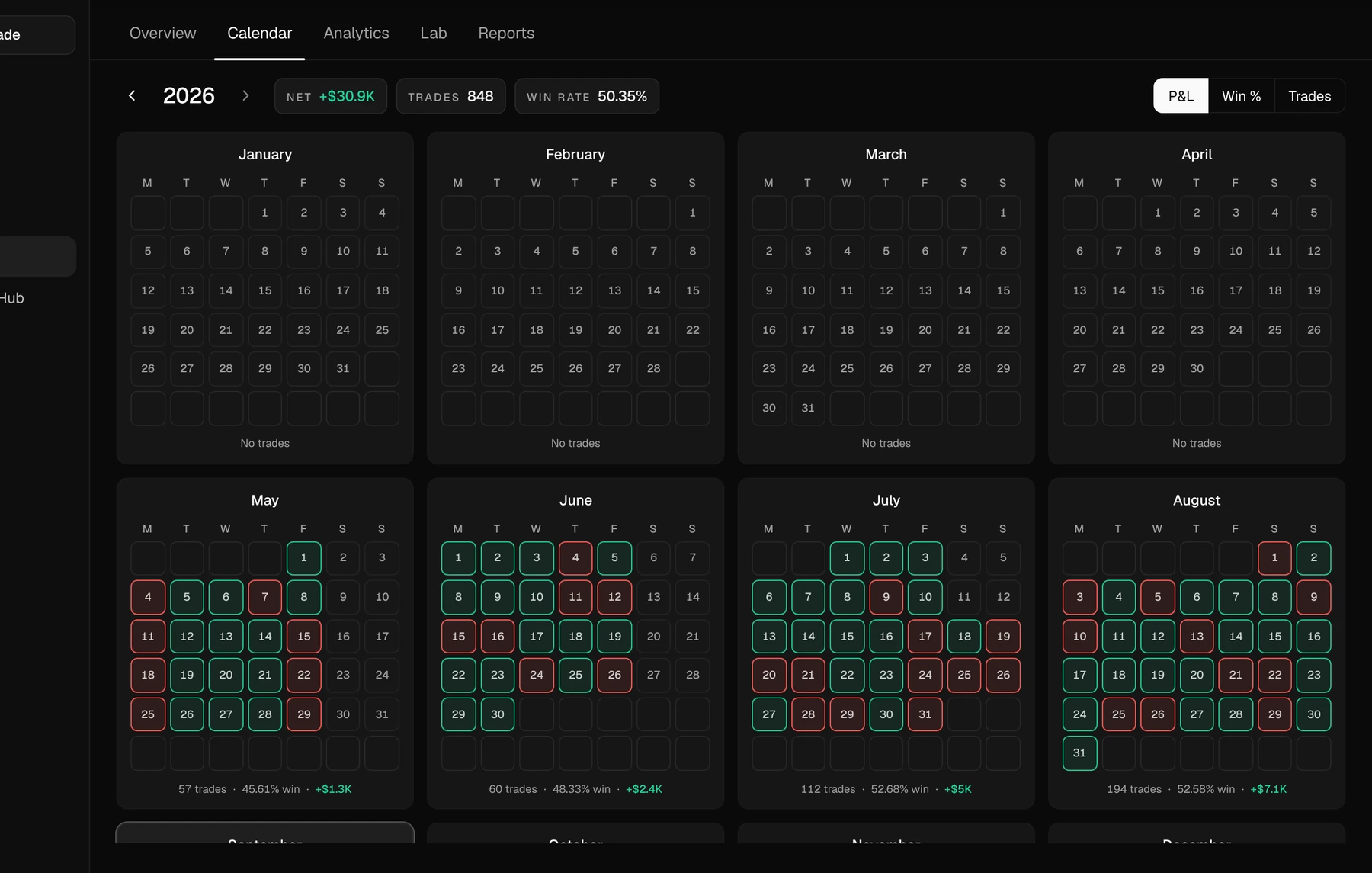Go to previous year arrow
Image resolution: width=1372 pixels, height=873 pixels.
click(x=132, y=95)
